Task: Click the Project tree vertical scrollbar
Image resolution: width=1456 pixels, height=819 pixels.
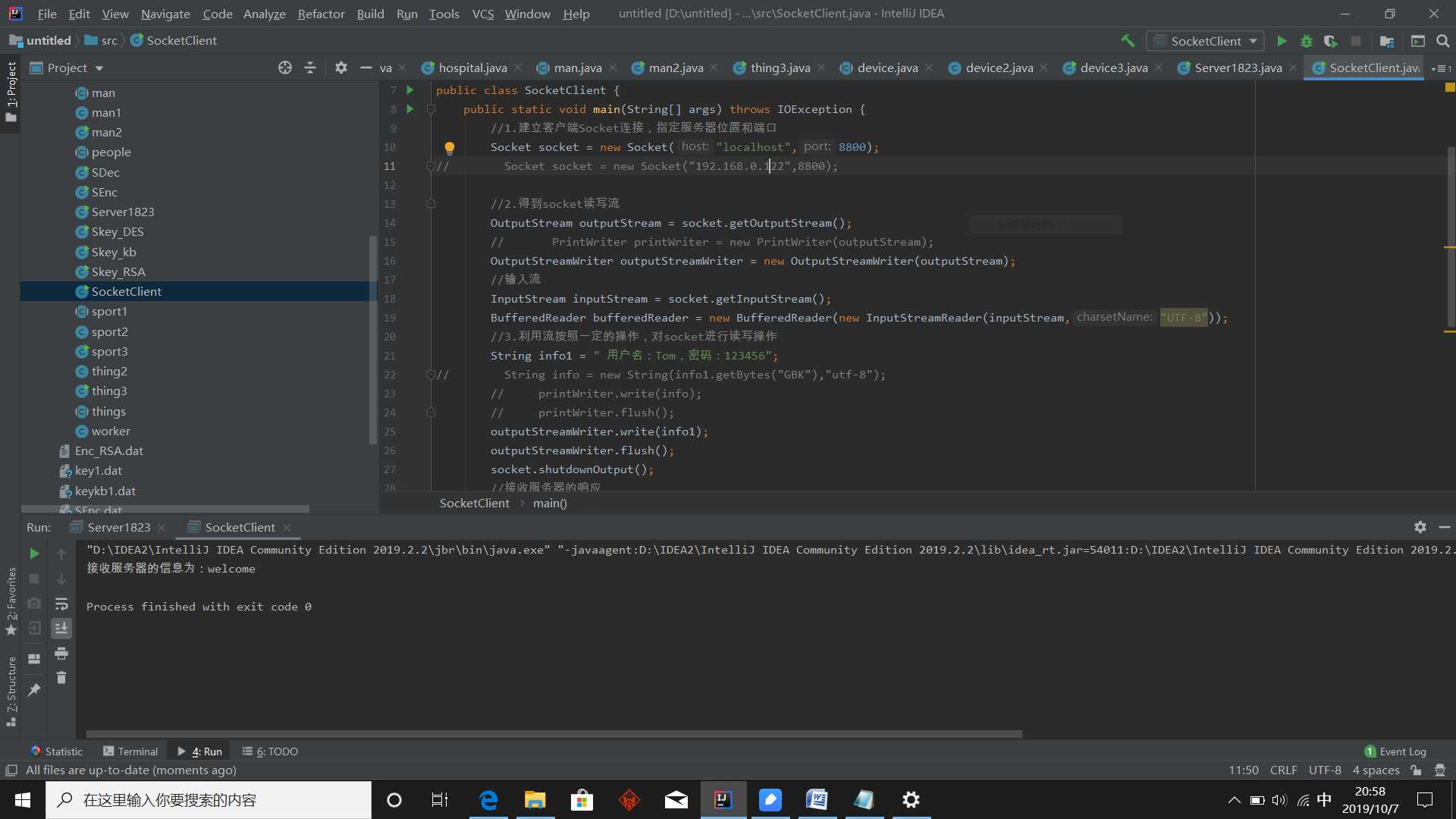Action: pyautogui.click(x=372, y=340)
